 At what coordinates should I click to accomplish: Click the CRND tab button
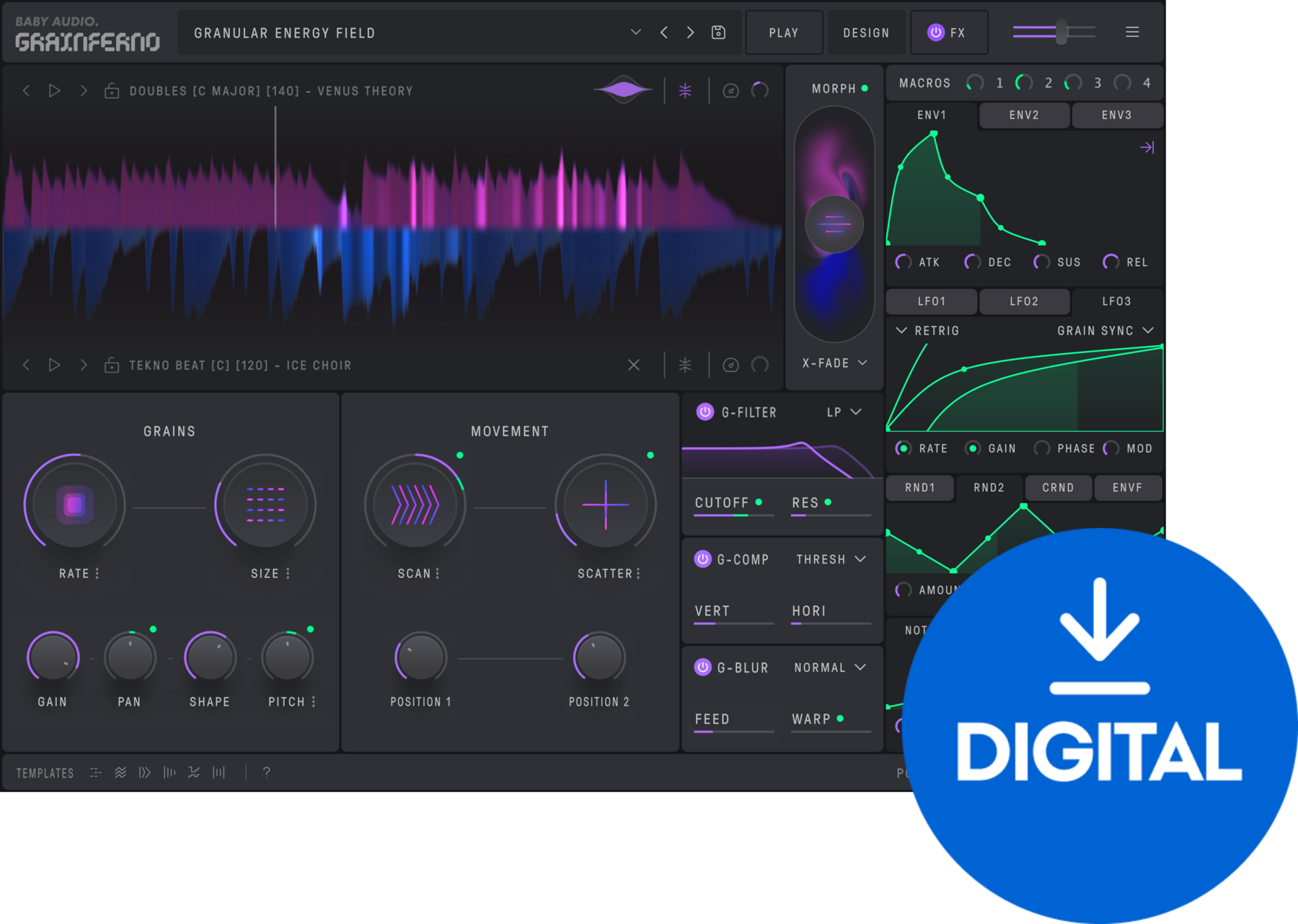[x=1058, y=488]
